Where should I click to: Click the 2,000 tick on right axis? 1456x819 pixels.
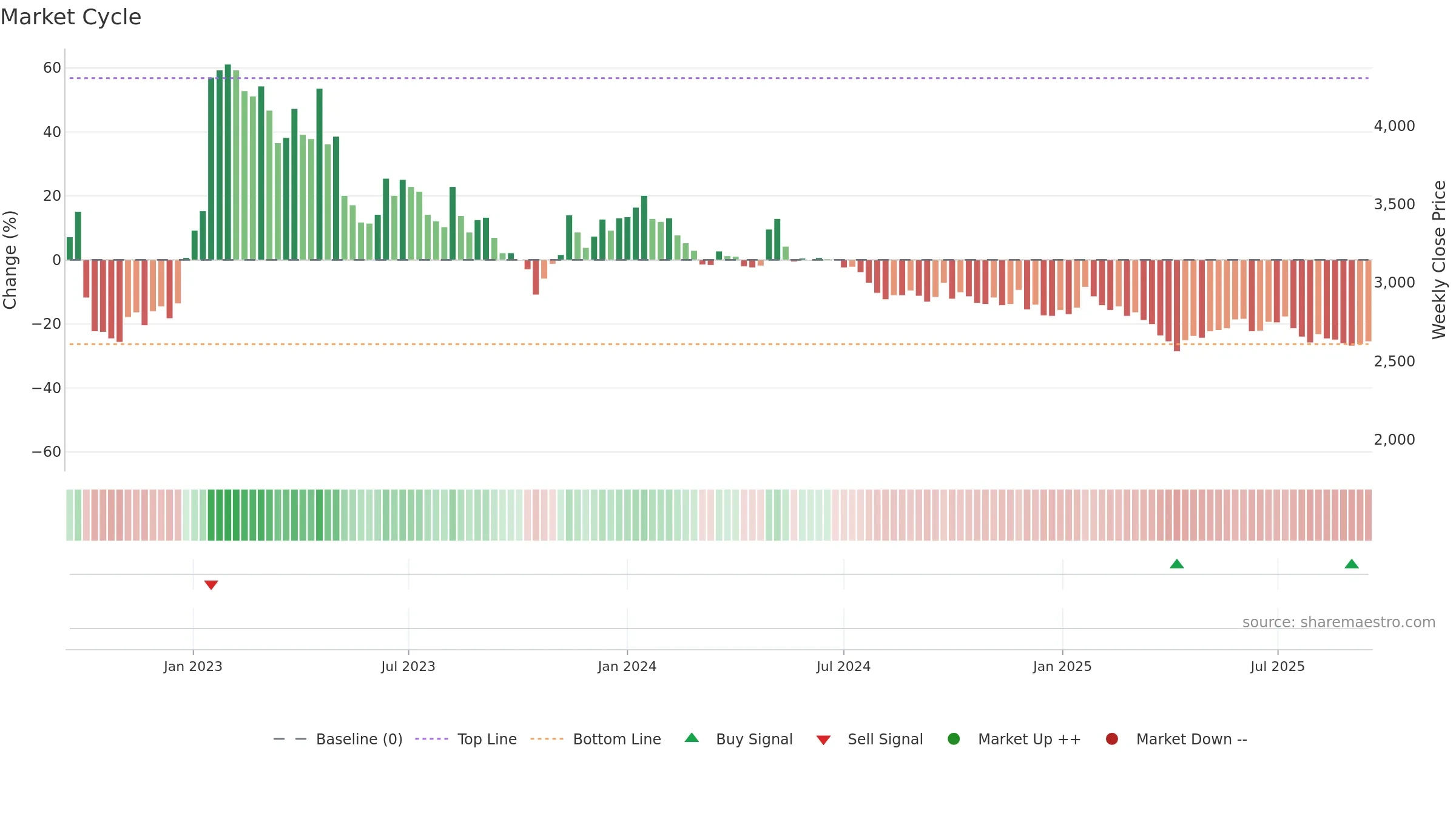coord(1394,440)
